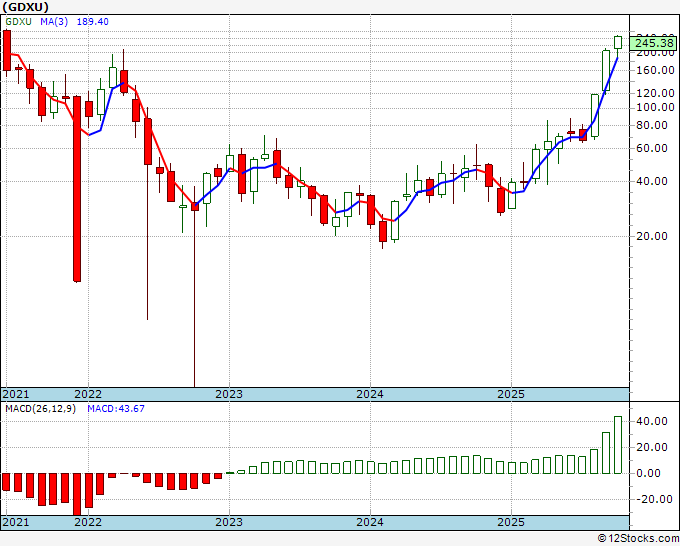Image resolution: width=680 pixels, height=546 pixels.
Task: Click the green GDXU legend label
Action: pyautogui.click(x=18, y=22)
